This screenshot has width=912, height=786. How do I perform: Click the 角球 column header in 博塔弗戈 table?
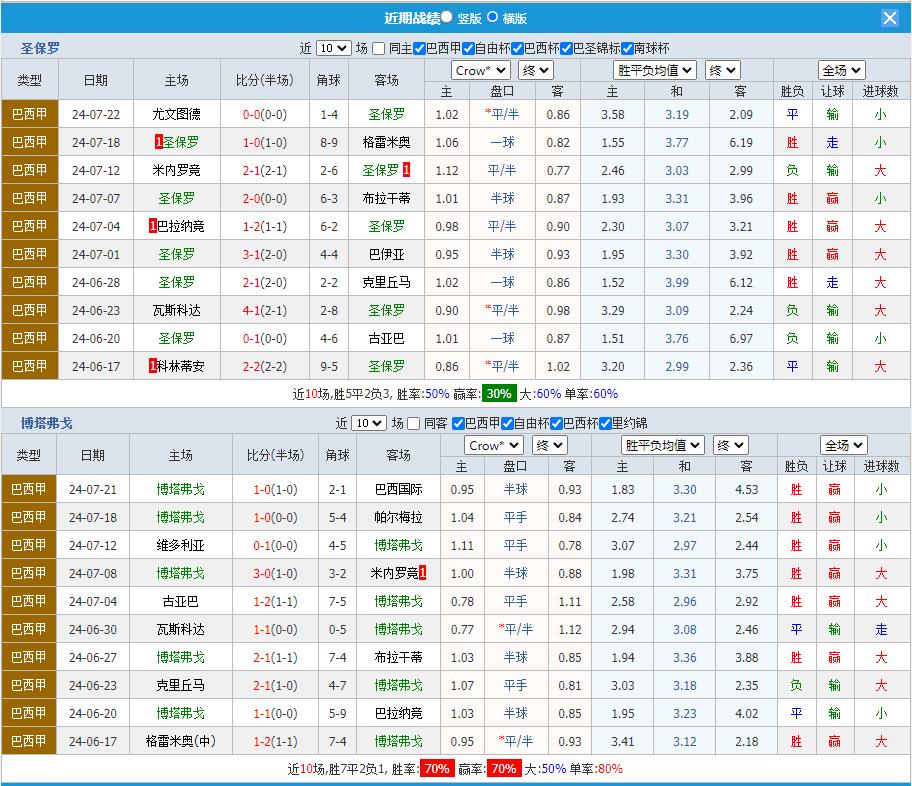click(337, 455)
